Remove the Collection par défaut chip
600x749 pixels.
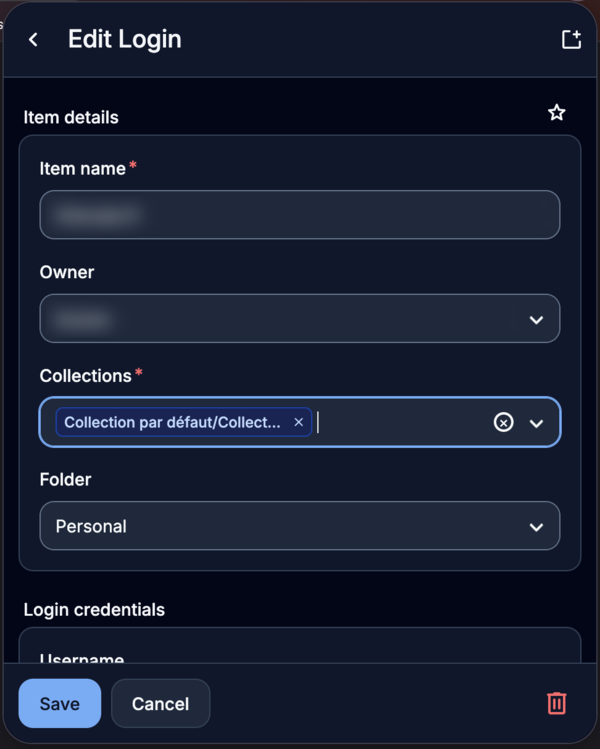pos(299,422)
